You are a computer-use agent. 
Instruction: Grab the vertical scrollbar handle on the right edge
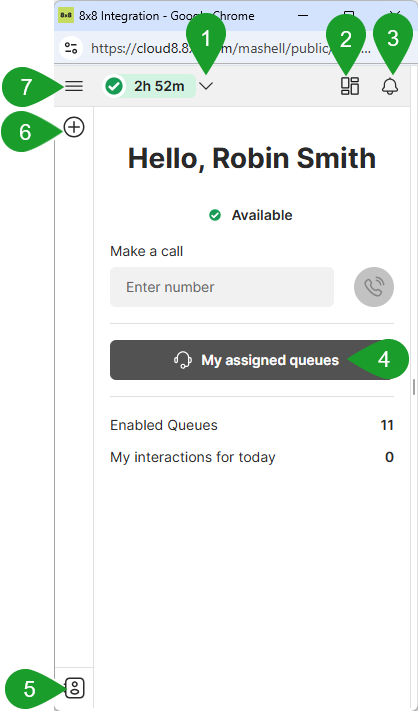point(413,387)
